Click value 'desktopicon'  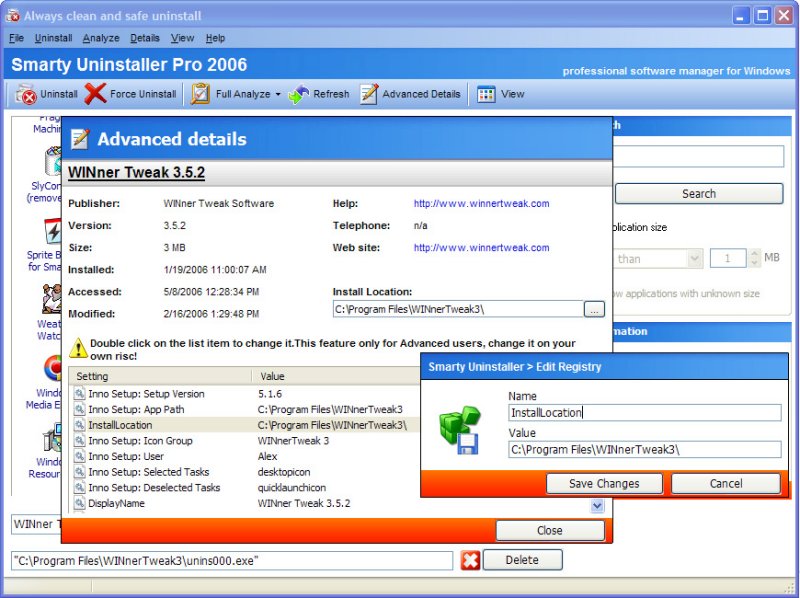point(284,472)
